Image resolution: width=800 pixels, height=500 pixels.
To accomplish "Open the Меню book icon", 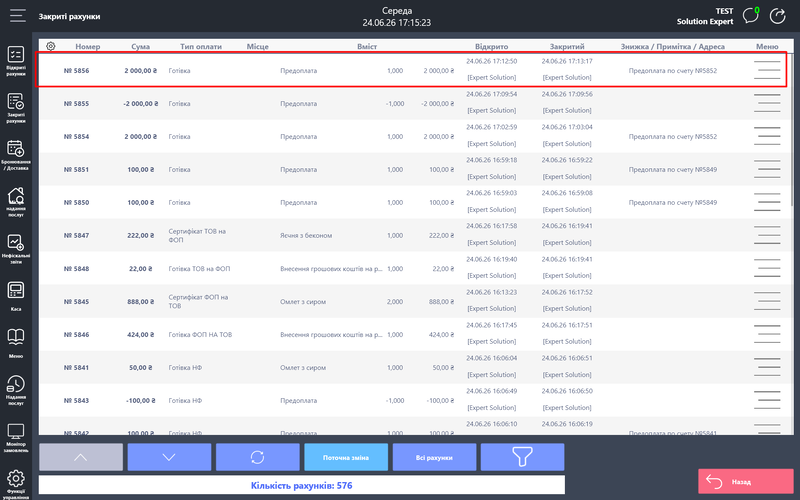I will click(16, 343).
